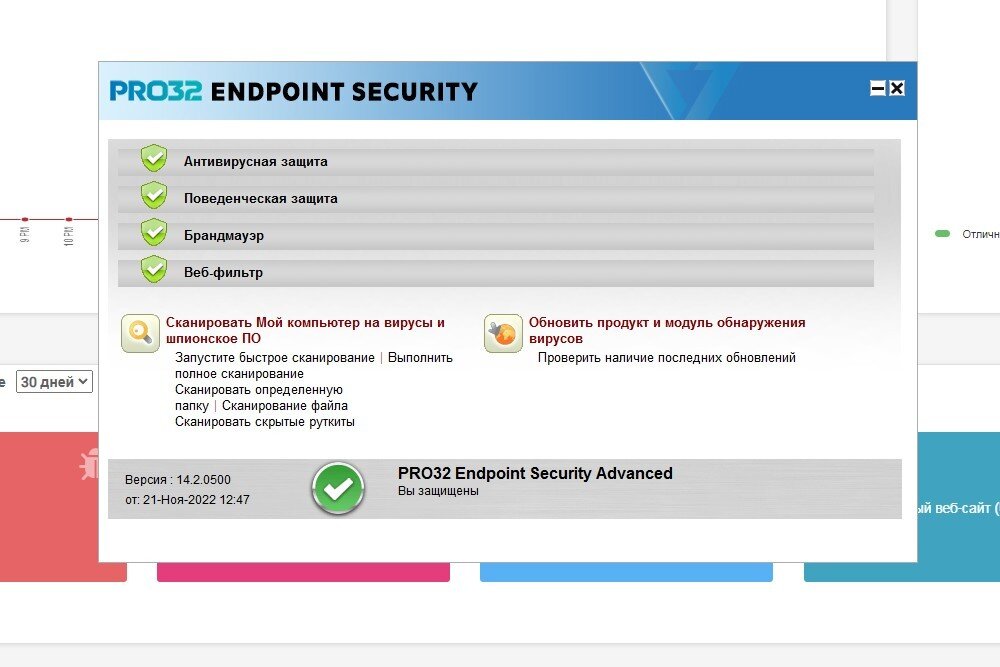
Task: Click the globe update icon
Action: pos(503,333)
